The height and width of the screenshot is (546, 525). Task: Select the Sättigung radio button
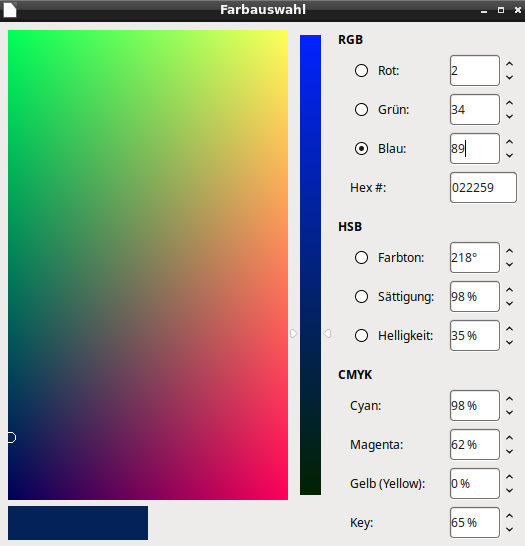pyautogui.click(x=361, y=297)
